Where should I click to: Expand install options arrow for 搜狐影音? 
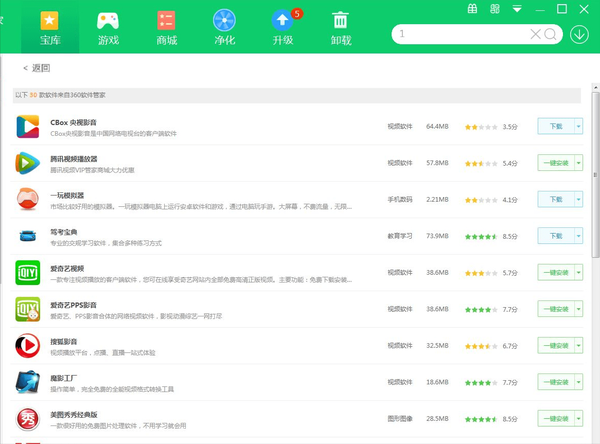pyautogui.click(x=579, y=346)
